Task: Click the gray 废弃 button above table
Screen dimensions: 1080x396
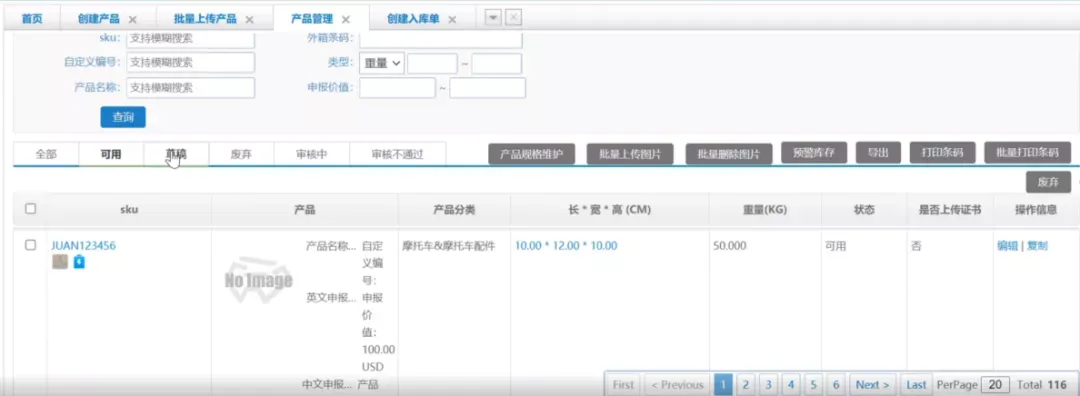Action: [1048, 182]
